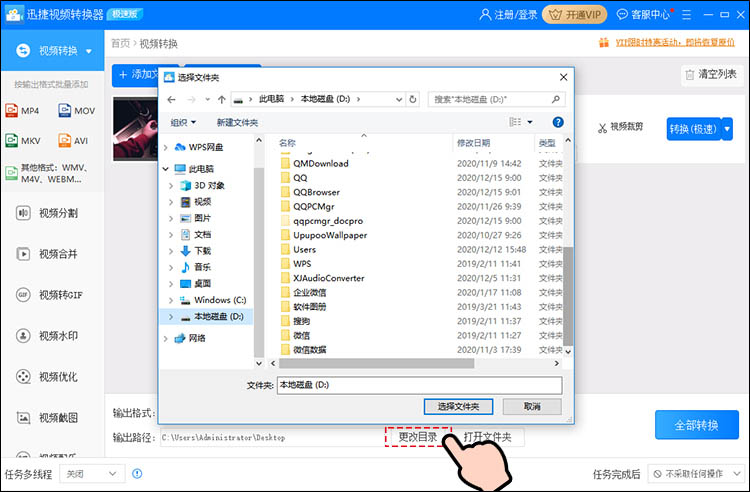Click the 客服中心 customer service icon

(622, 15)
